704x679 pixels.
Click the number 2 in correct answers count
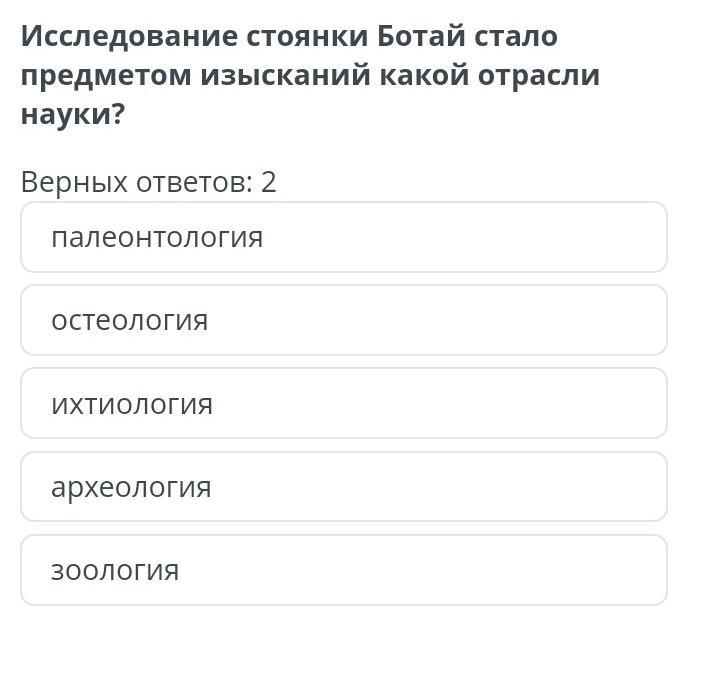tap(268, 182)
